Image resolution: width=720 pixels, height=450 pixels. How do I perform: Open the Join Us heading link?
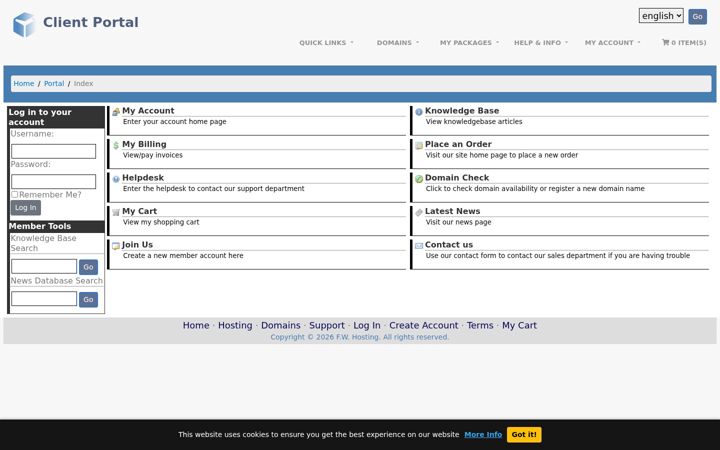click(137, 245)
